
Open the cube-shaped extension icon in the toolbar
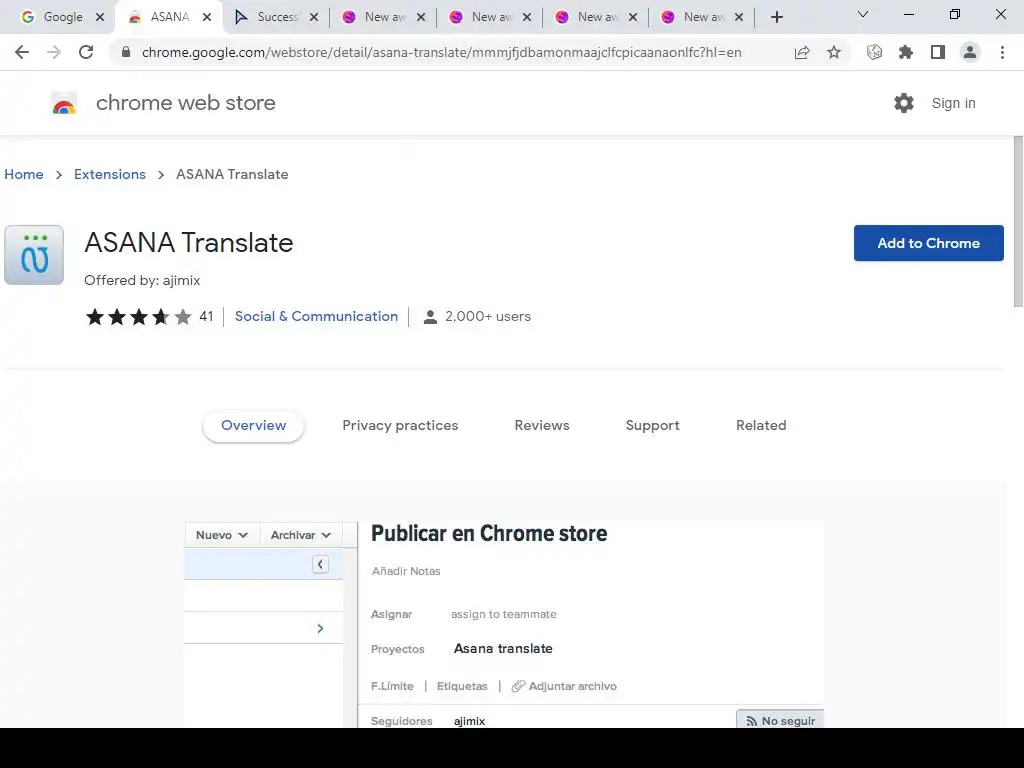pyautogui.click(x=874, y=52)
